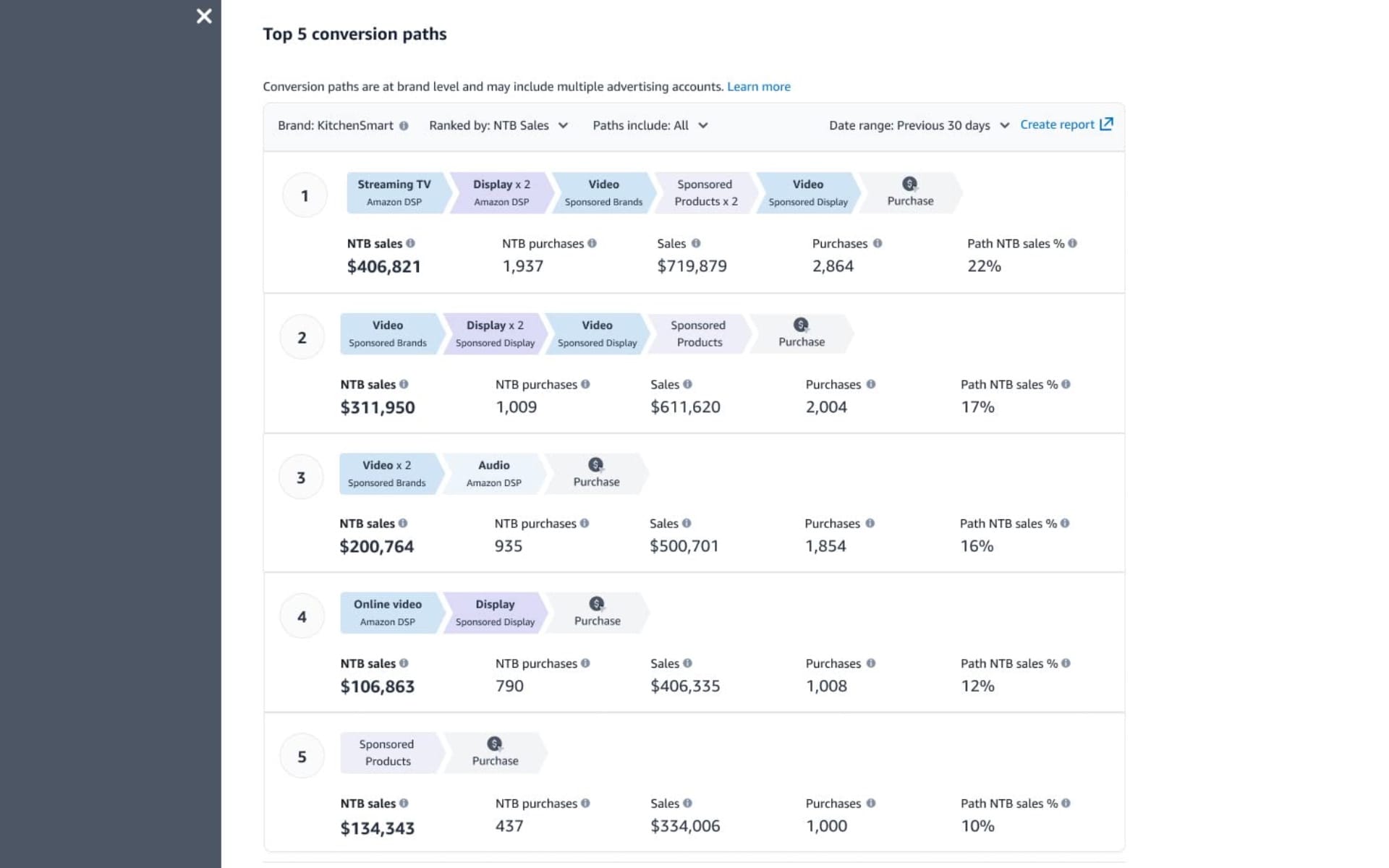This screenshot has height=868, width=1389.
Task: Click the Purchase dollar icon ending path 5
Action: click(494, 744)
